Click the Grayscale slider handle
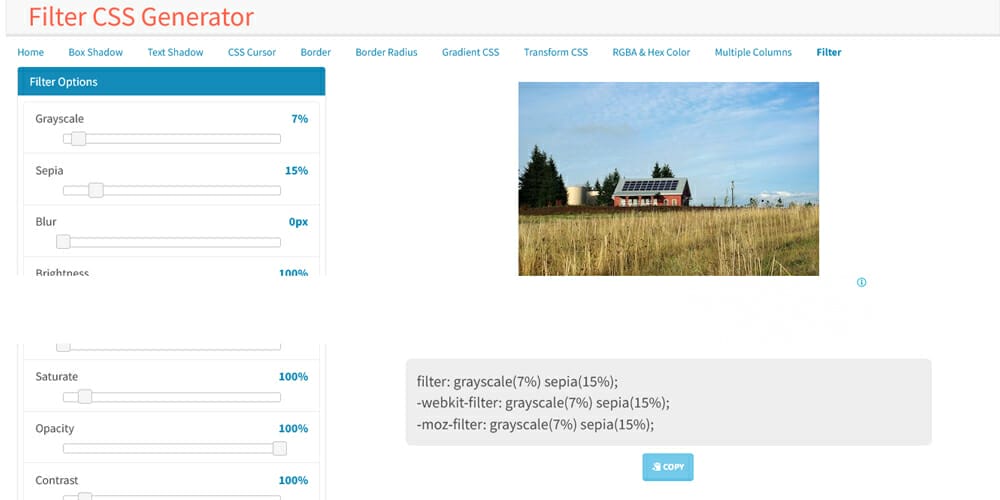Image resolution: width=1000 pixels, height=500 pixels. point(78,138)
